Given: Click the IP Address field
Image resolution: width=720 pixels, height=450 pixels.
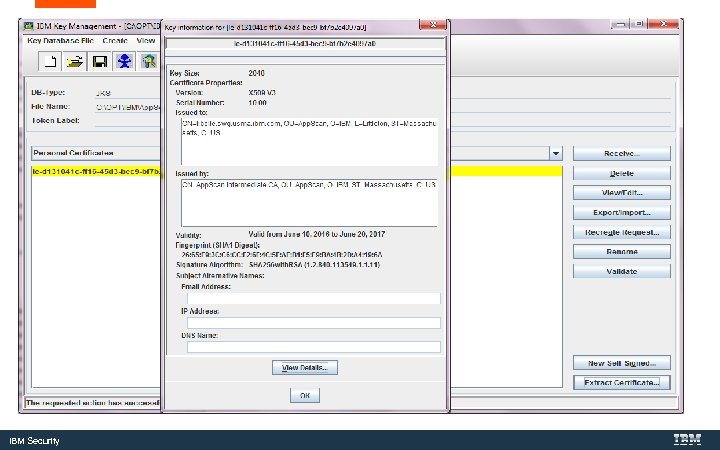Looking at the screenshot, I should (314, 323).
